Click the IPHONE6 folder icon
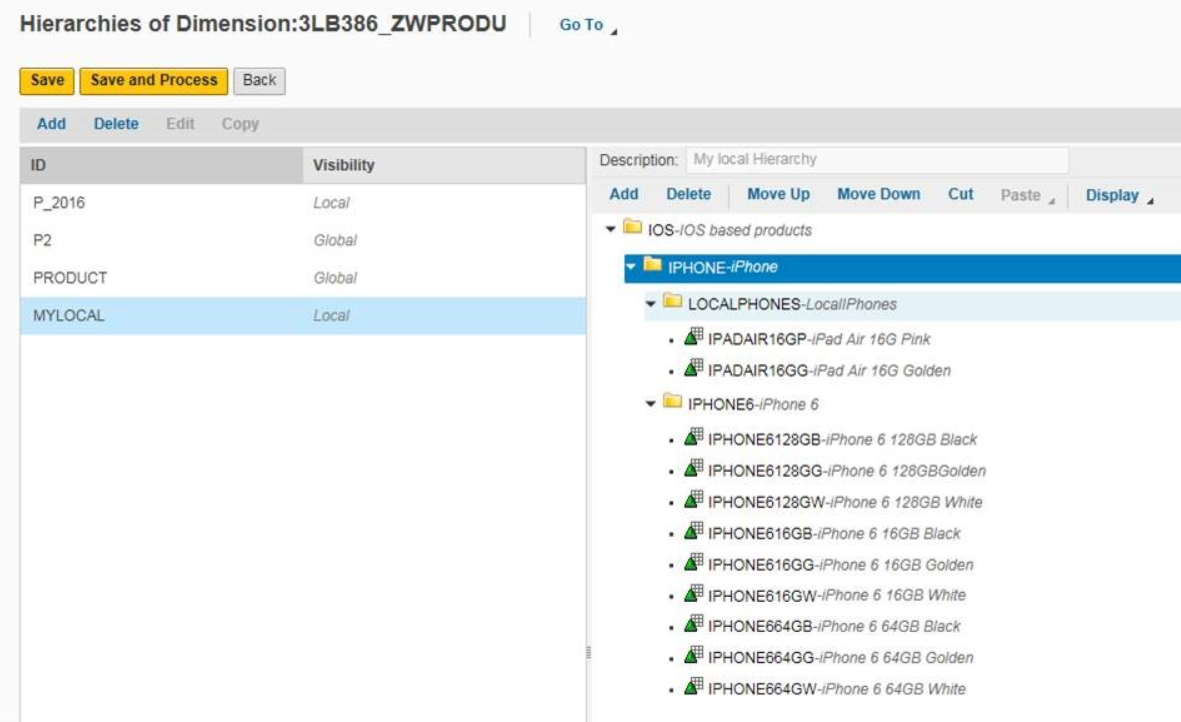 coord(673,403)
